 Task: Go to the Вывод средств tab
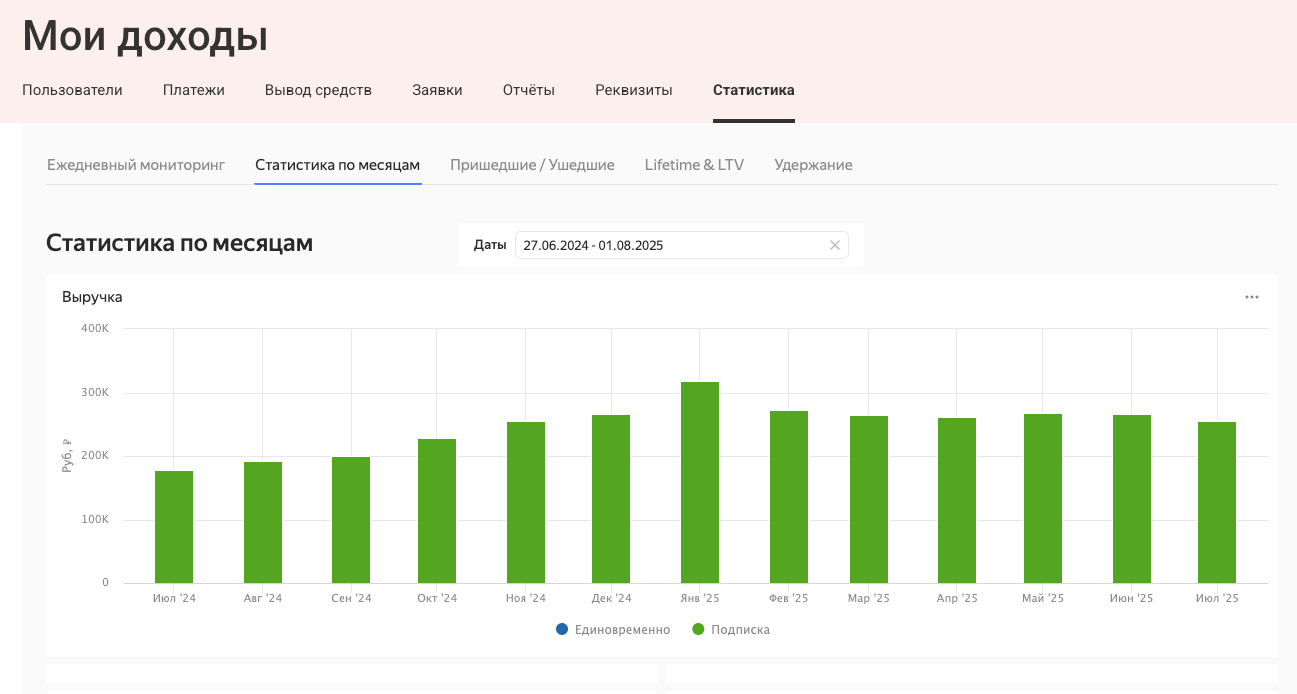[x=318, y=90]
